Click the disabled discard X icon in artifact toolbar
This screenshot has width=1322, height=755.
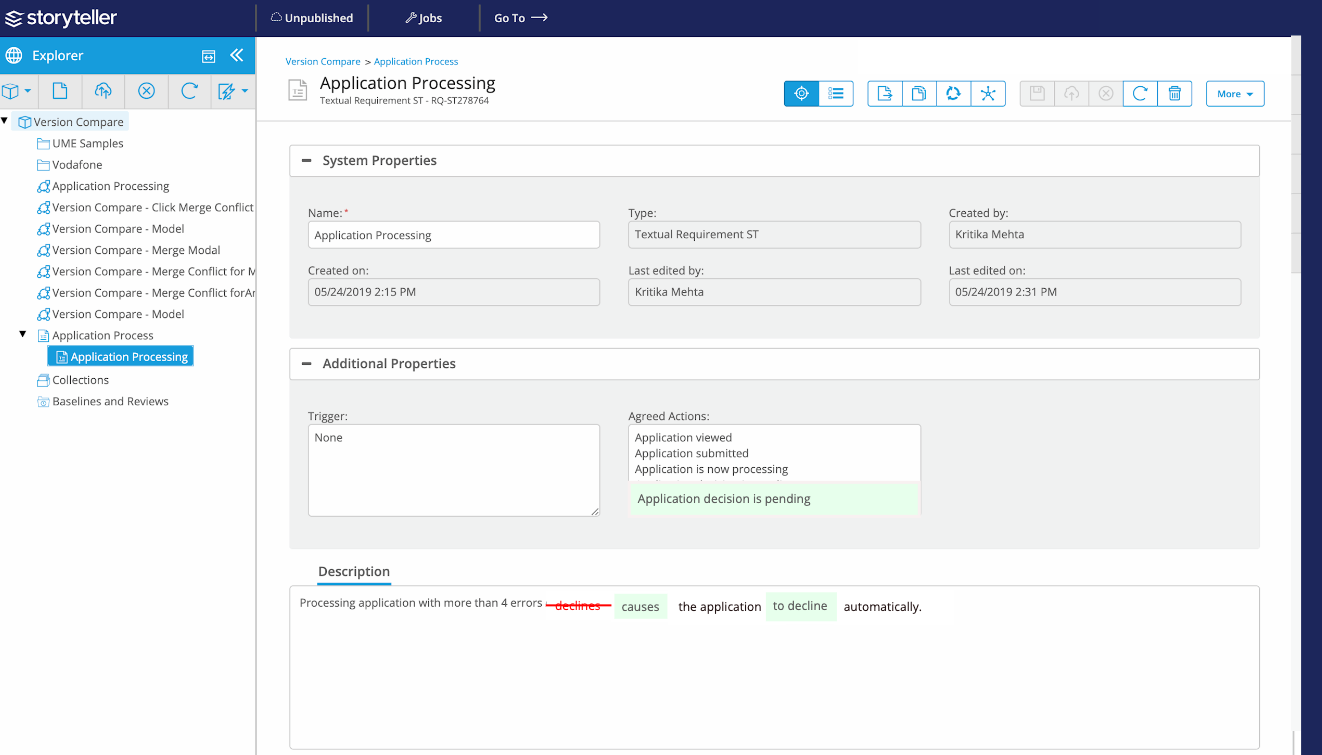pos(1105,93)
